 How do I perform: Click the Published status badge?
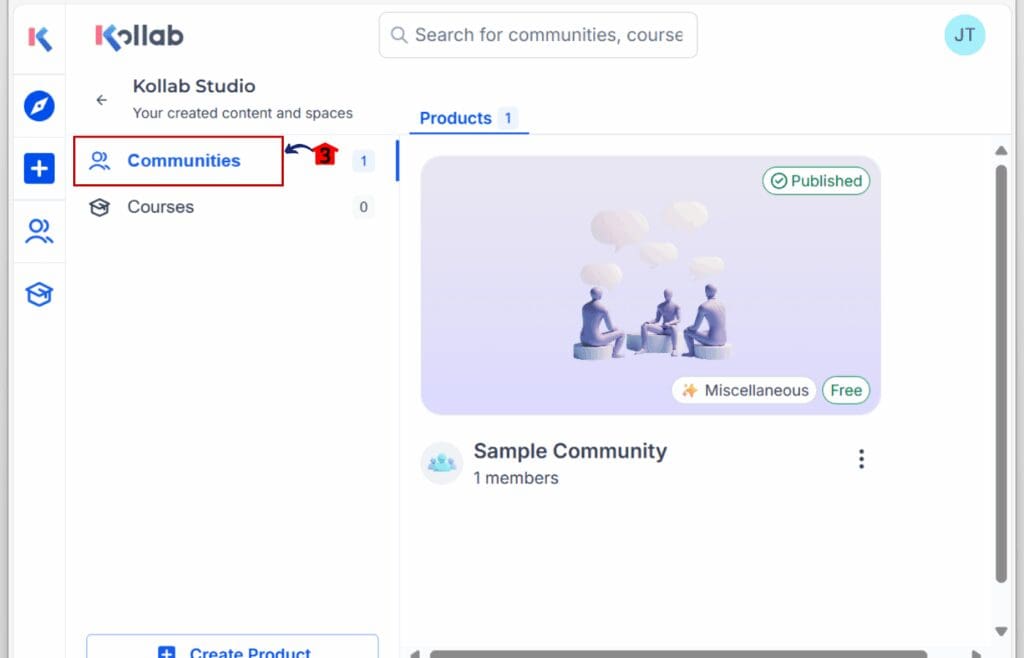pyautogui.click(x=816, y=181)
